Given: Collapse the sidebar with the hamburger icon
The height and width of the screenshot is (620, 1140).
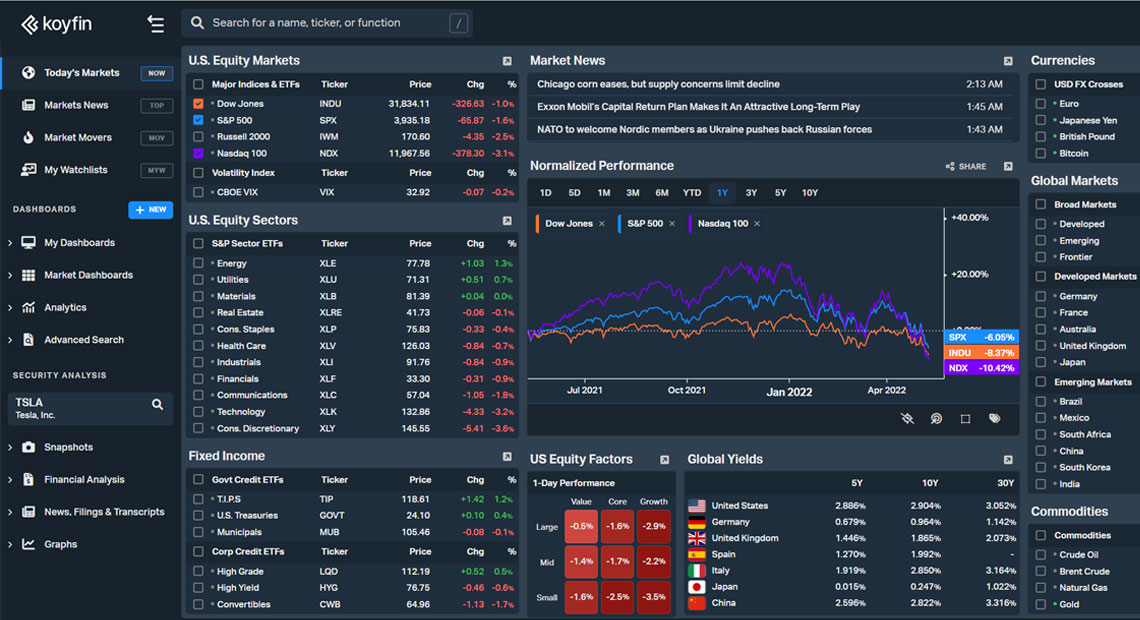Looking at the screenshot, I should [156, 23].
